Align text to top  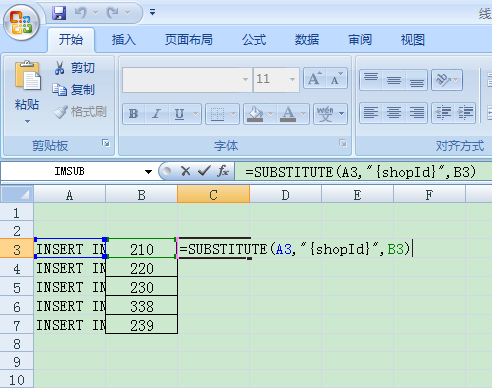(x=371, y=80)
